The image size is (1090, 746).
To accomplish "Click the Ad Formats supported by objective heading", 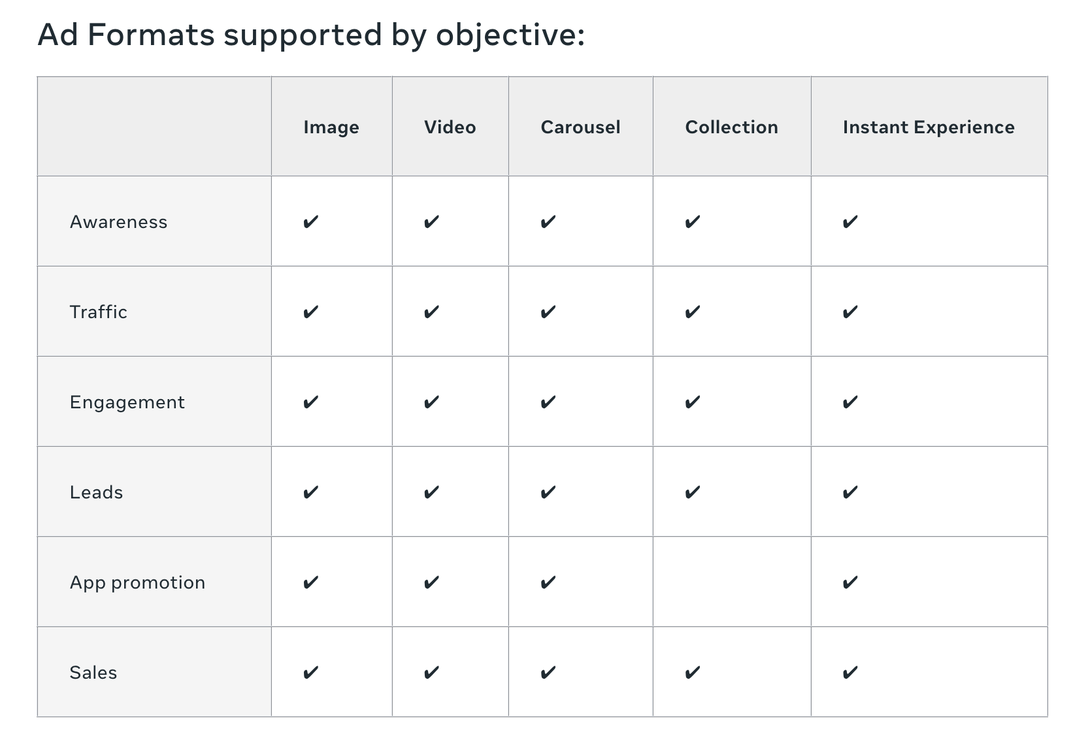I will (311, 35).
